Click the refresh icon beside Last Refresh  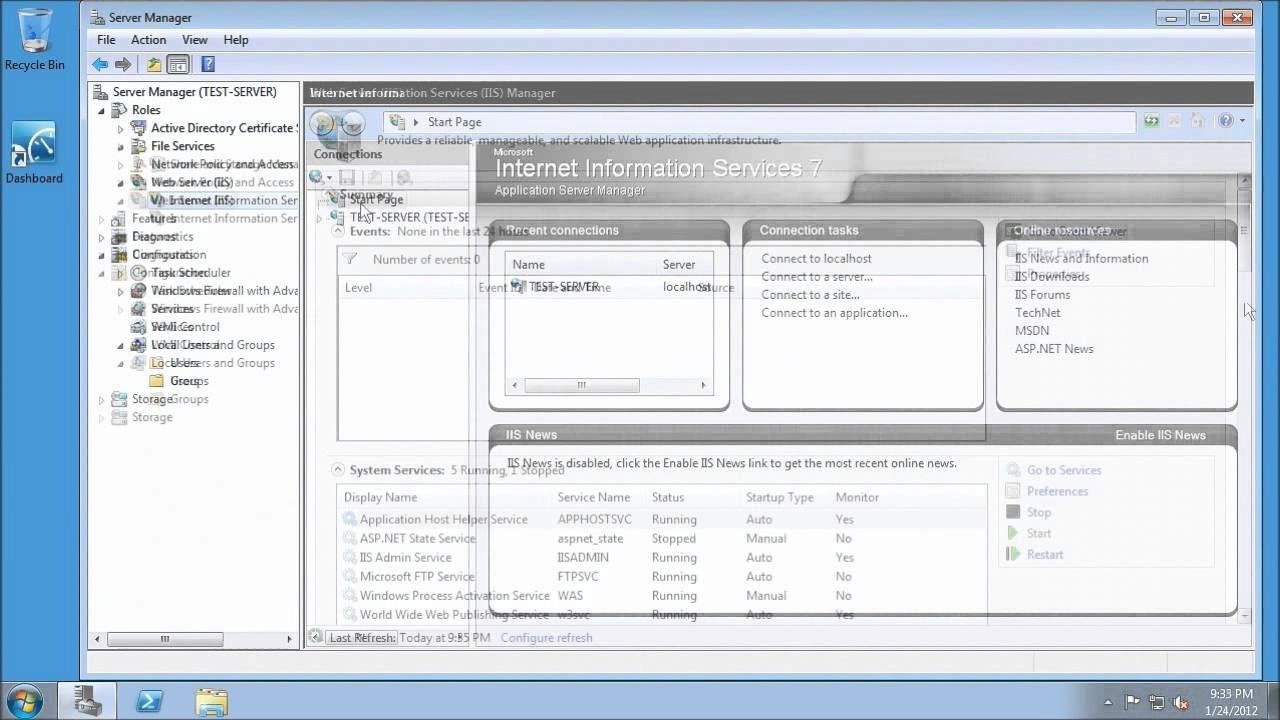pyautogui.click(x=316, y=637)
